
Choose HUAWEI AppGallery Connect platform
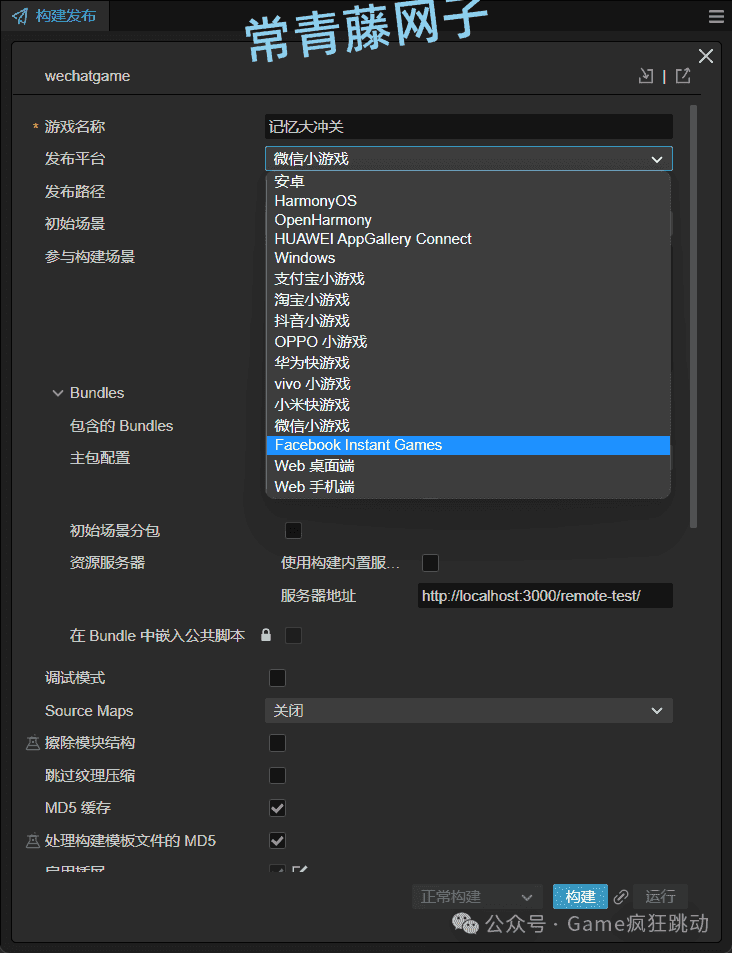(468, 239)
